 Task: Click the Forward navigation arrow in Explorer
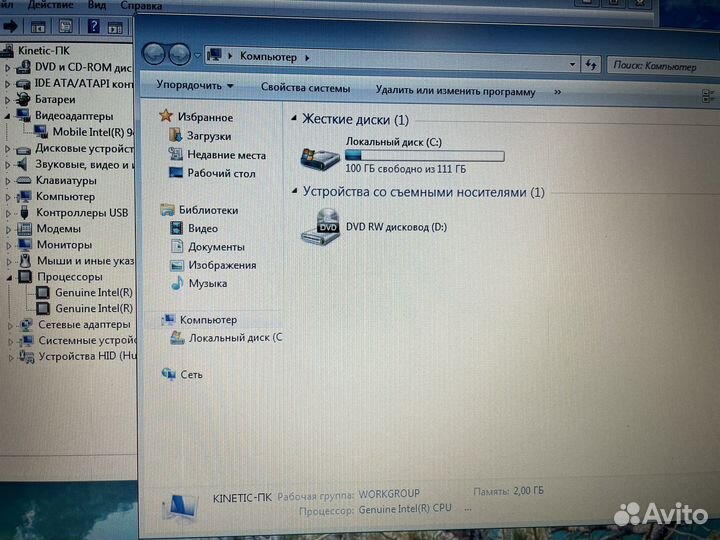pyautogui.click(x=179, y=55)
